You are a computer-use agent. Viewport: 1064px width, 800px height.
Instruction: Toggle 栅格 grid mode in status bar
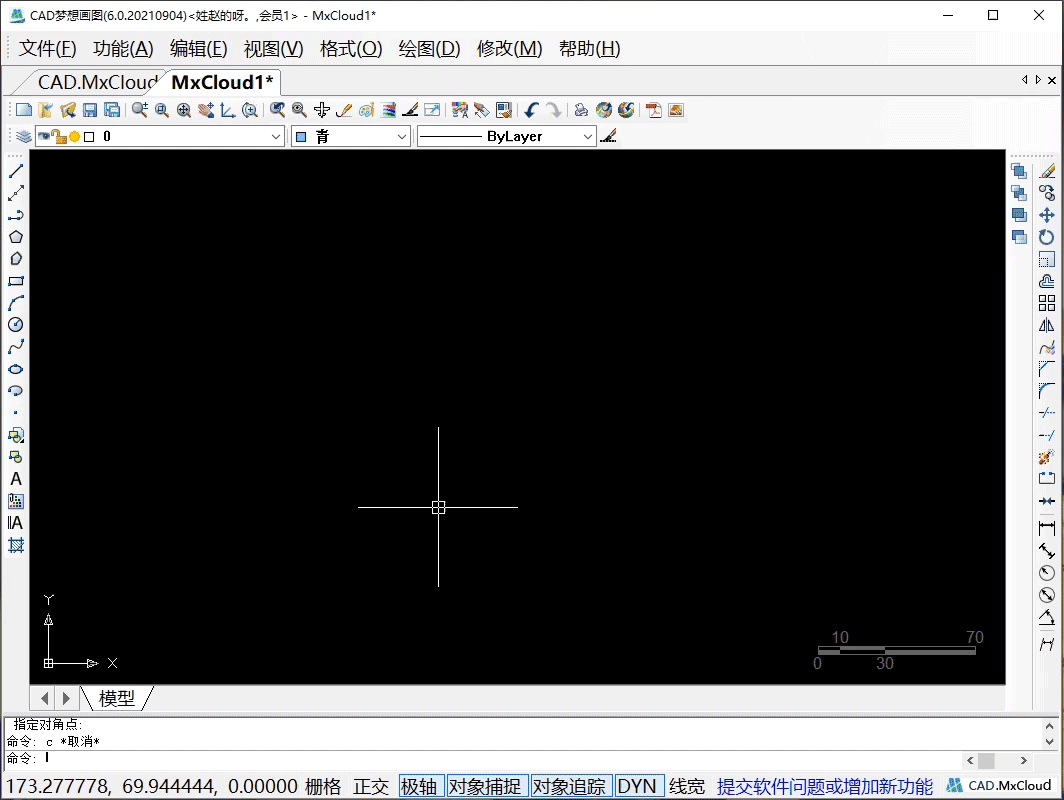(323, 786)
